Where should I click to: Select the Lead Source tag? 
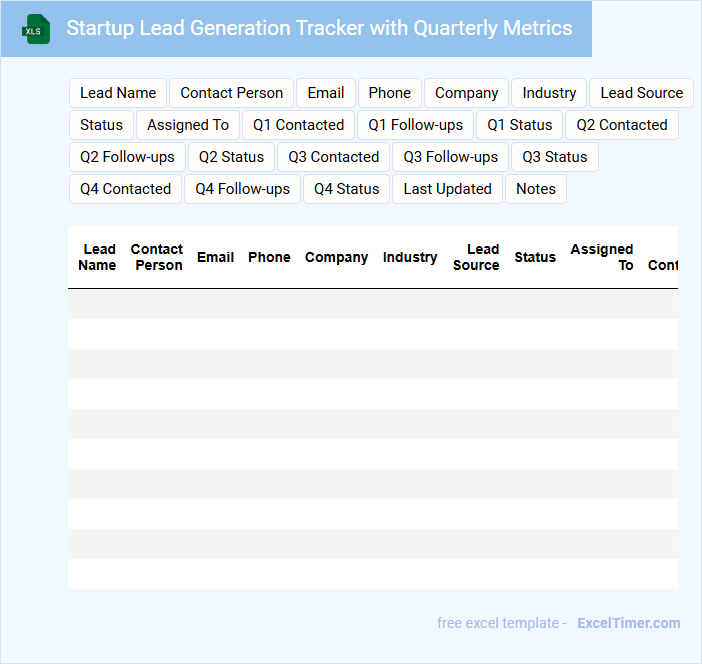click(x=641, y=93)
